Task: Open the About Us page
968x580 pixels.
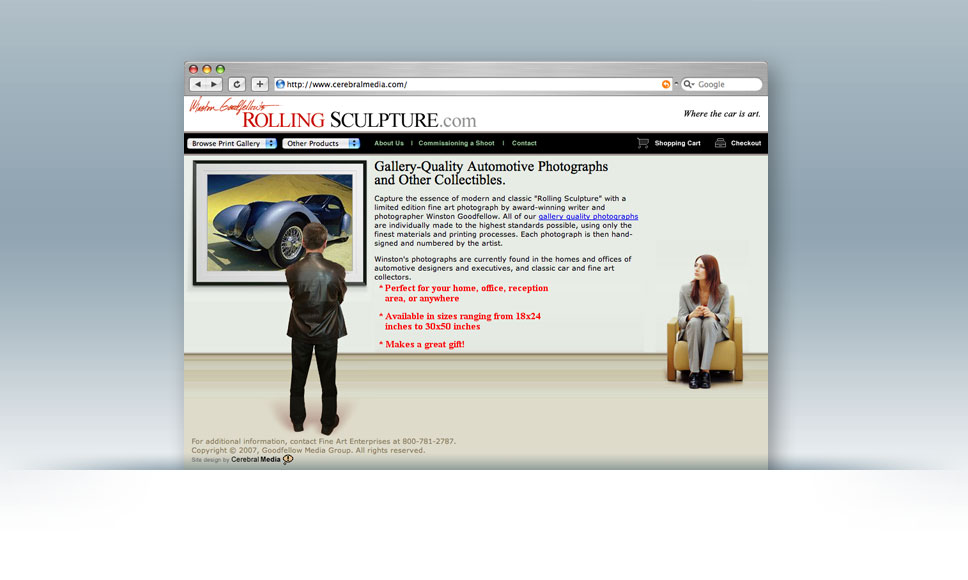Action: point(389,143)
